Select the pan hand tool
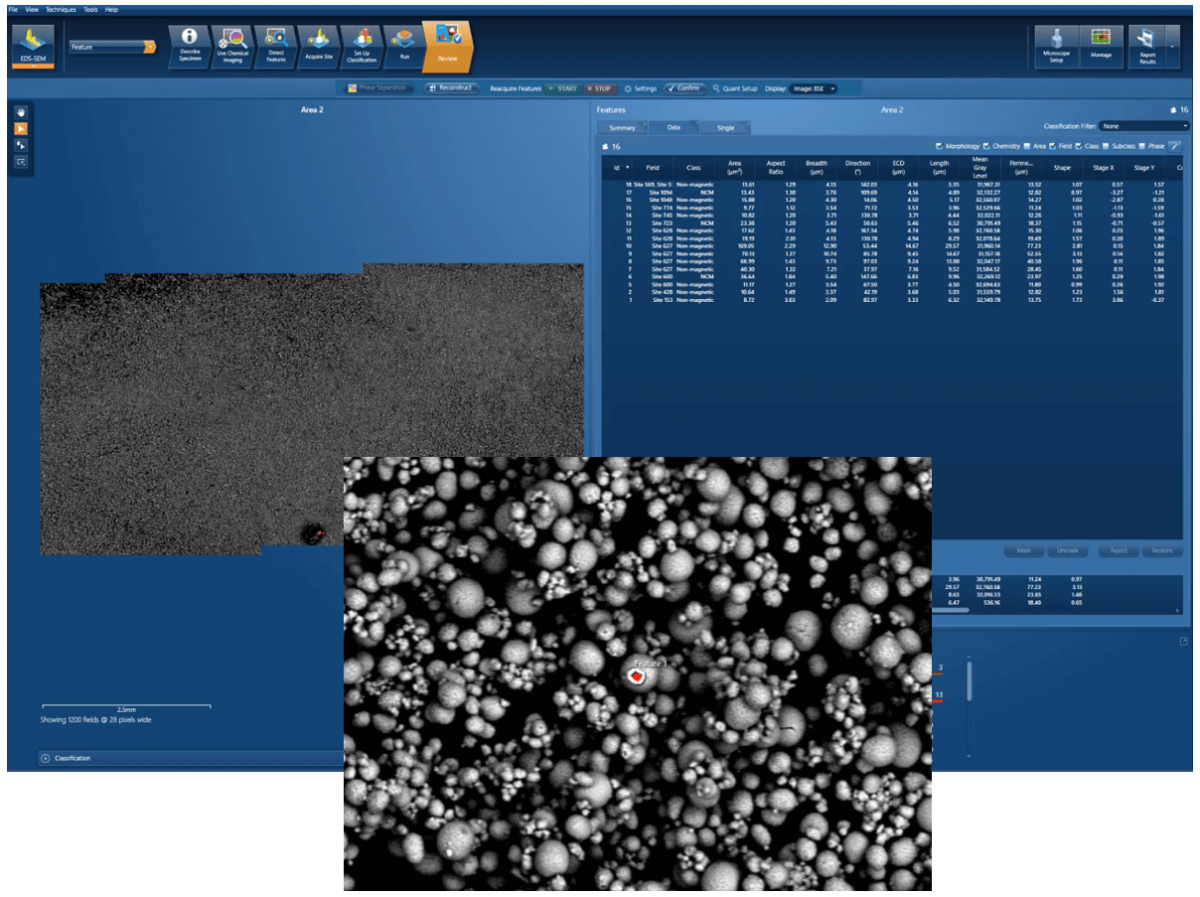This screenshot has width=1200, height=897. 20,112
